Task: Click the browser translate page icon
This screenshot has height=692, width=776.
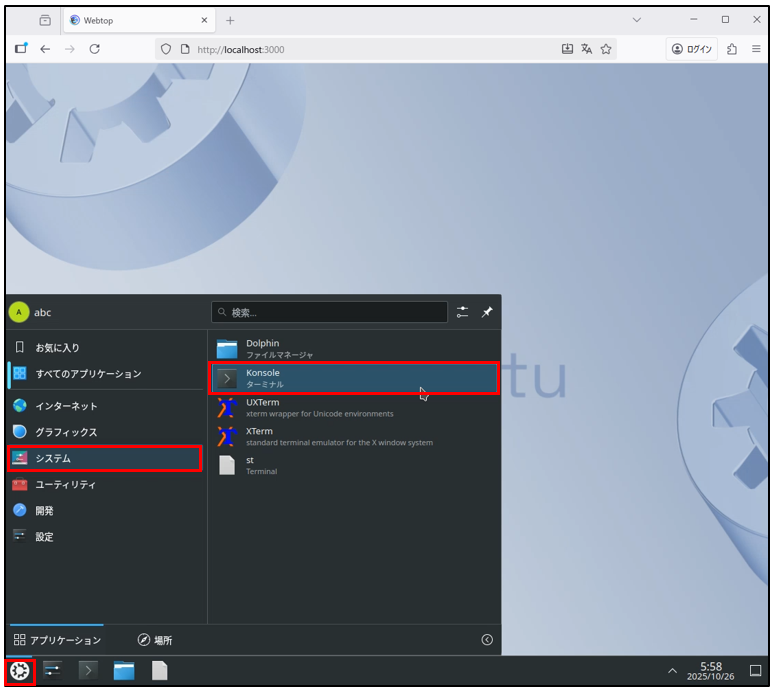Action: point(587,48)
